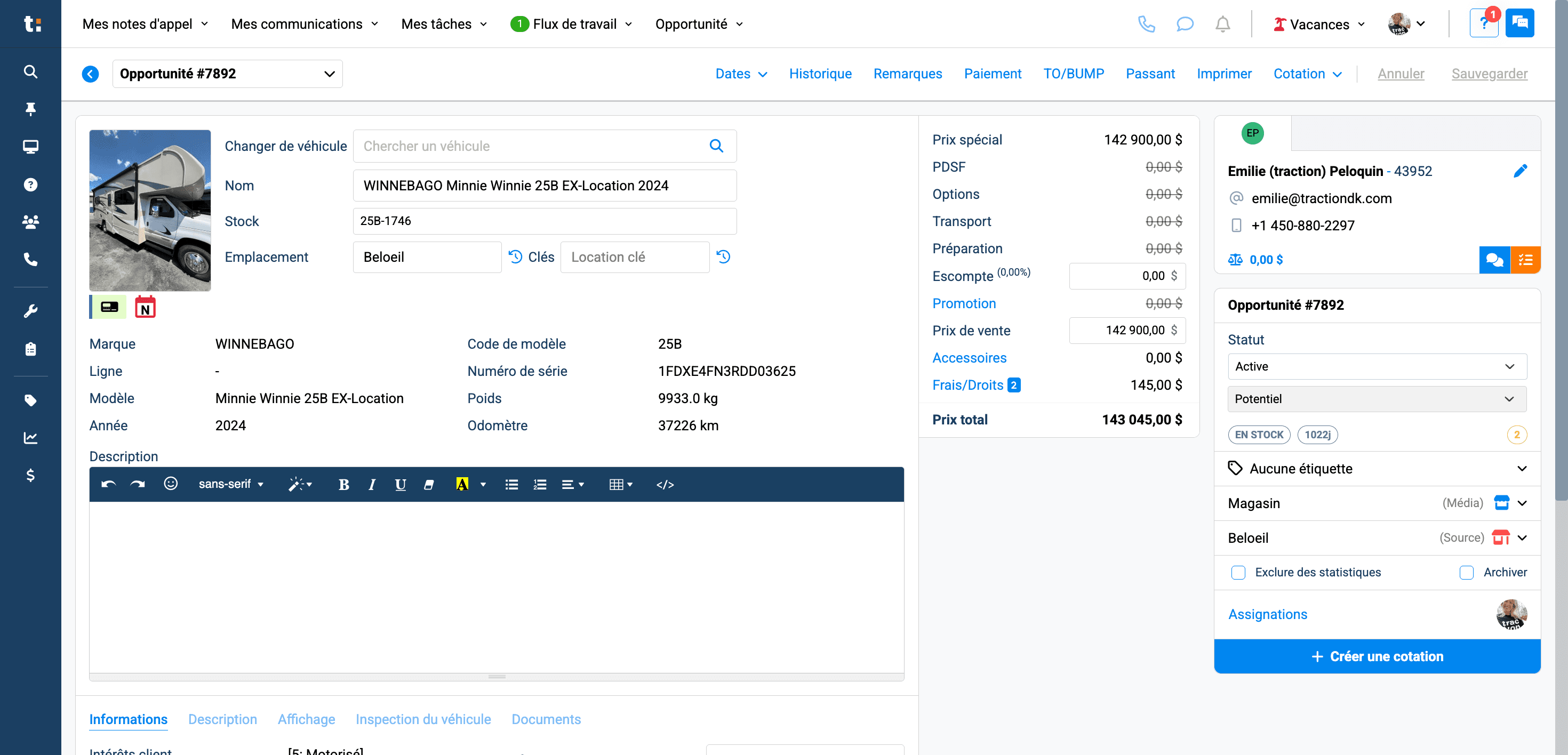Click the vehicle search magnifier icon
Viewport: 1568px width, 755px height.
[x=716, y=146]
